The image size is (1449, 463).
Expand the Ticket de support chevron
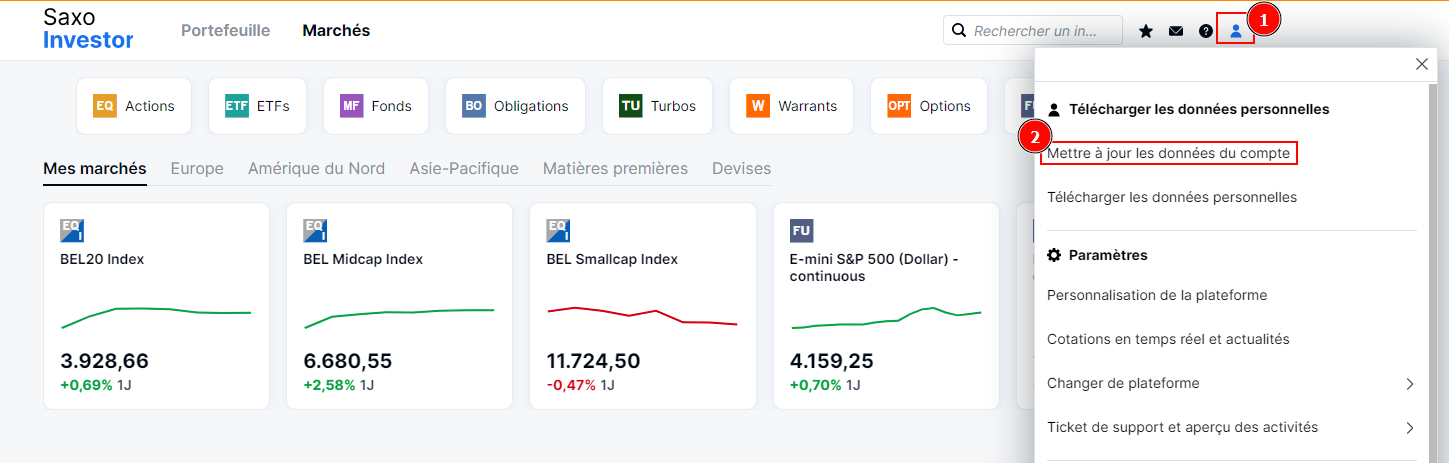click(x=1410, y=428)
